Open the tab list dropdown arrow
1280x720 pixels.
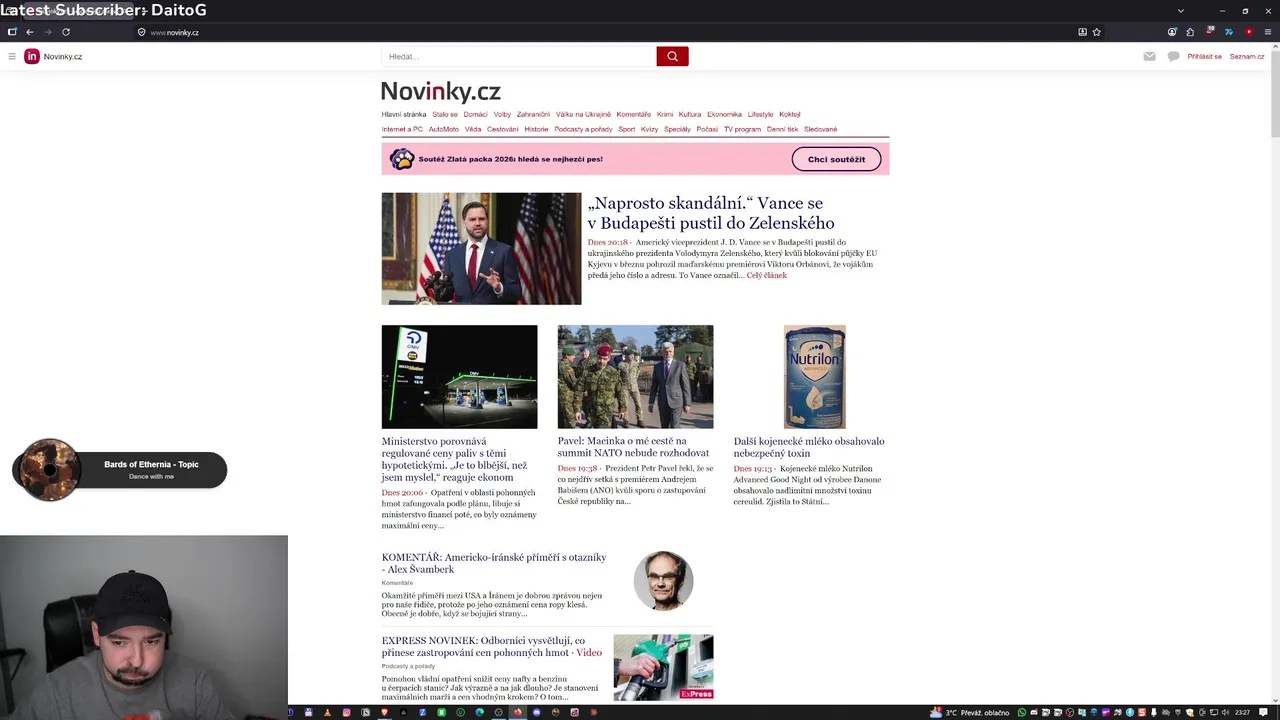[1181, 11]
